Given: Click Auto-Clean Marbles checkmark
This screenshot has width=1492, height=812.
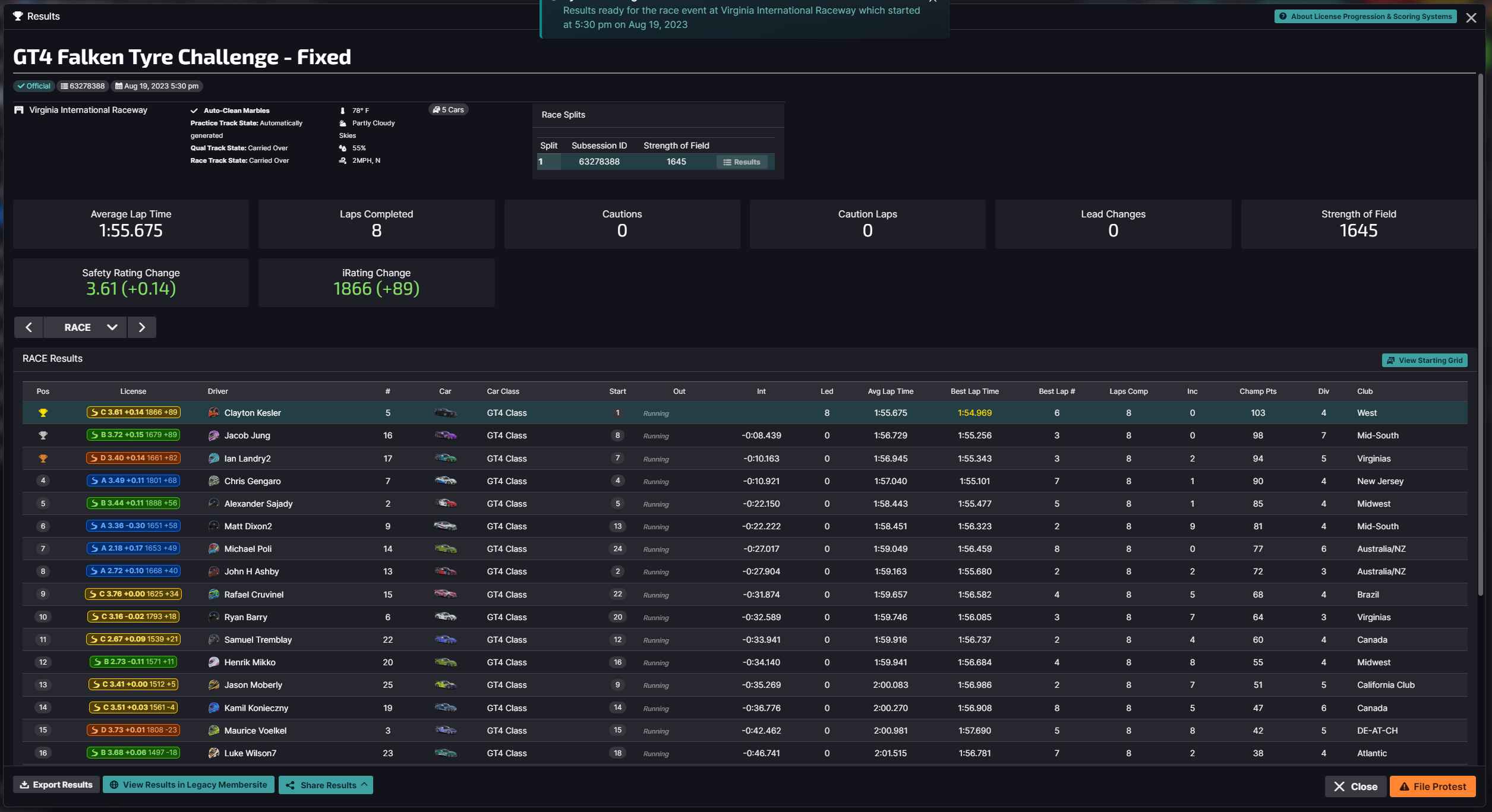Looking at the screenshot, I should point(194,110).
